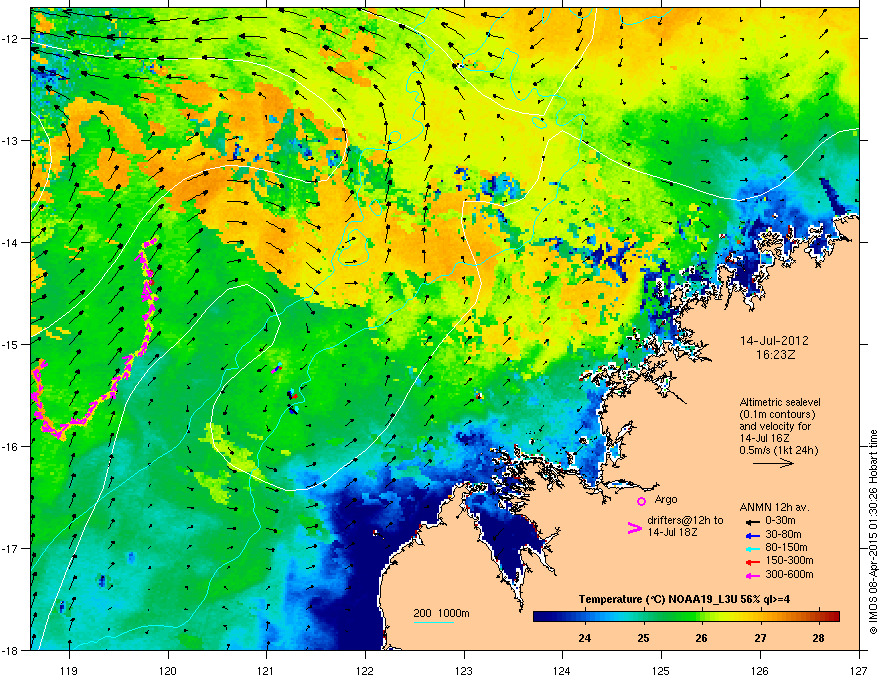Click the '300-600m' depth label
Screen dimensions: 880x680
click(x=789, y=575)
